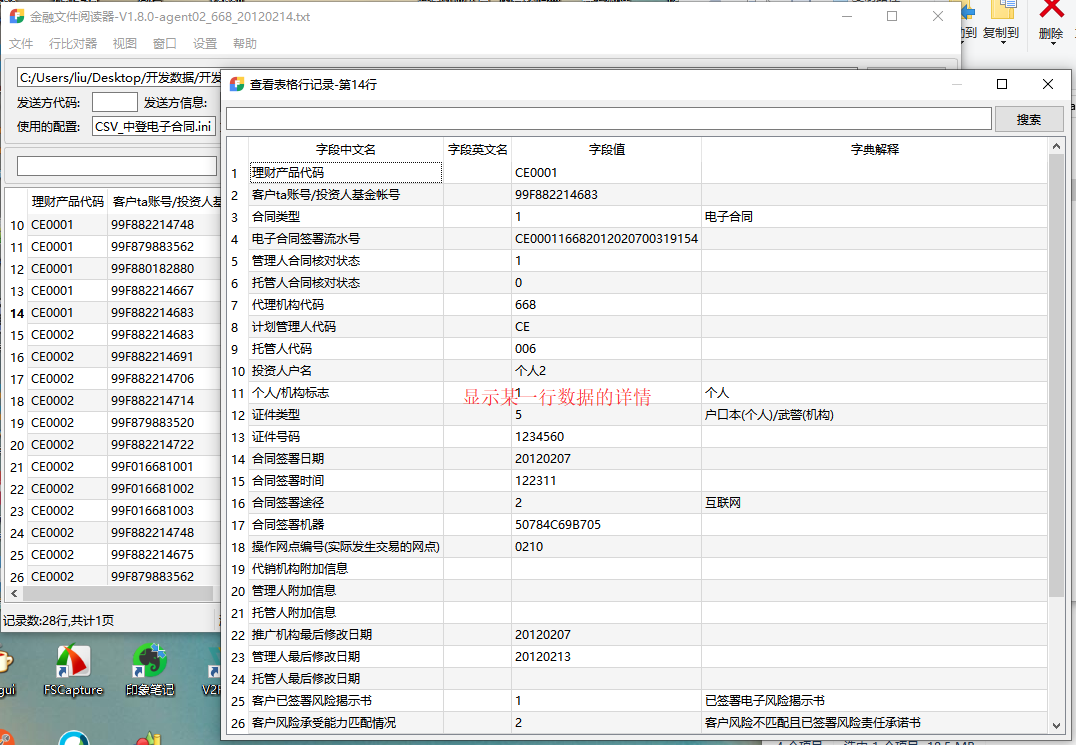Screen dimensions: 1076x745
Task: Open the 帮助 menu
Action: [244, 43]
